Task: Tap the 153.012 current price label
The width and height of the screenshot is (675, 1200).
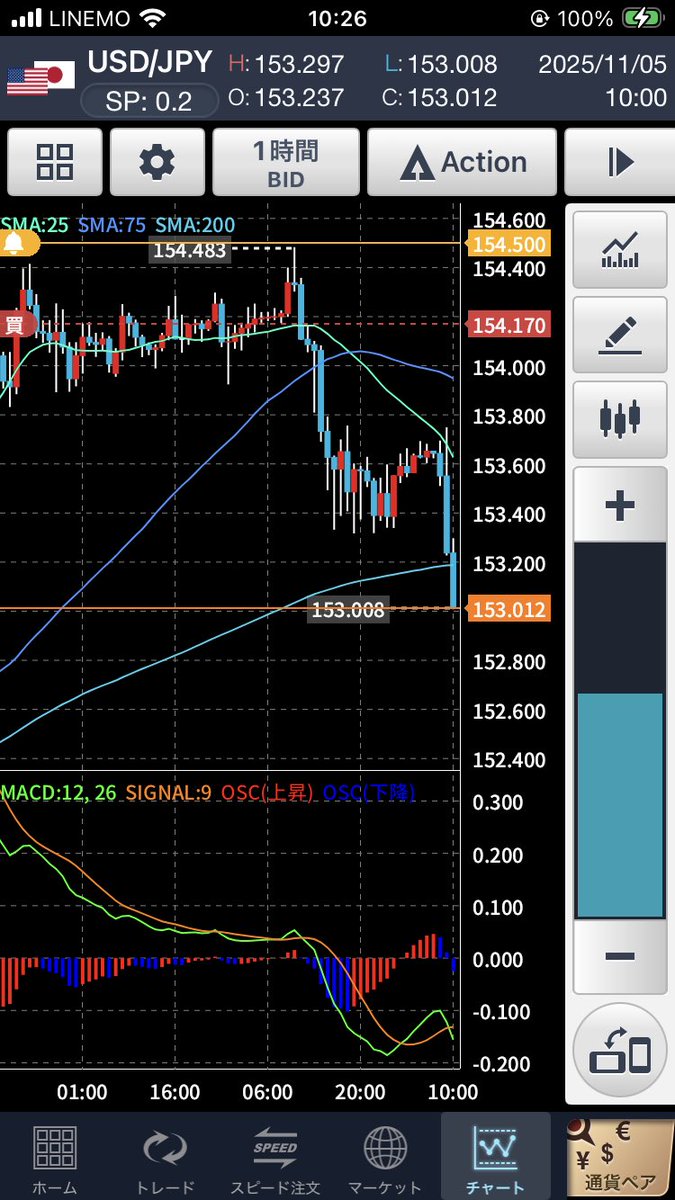Action: point(509,608)
